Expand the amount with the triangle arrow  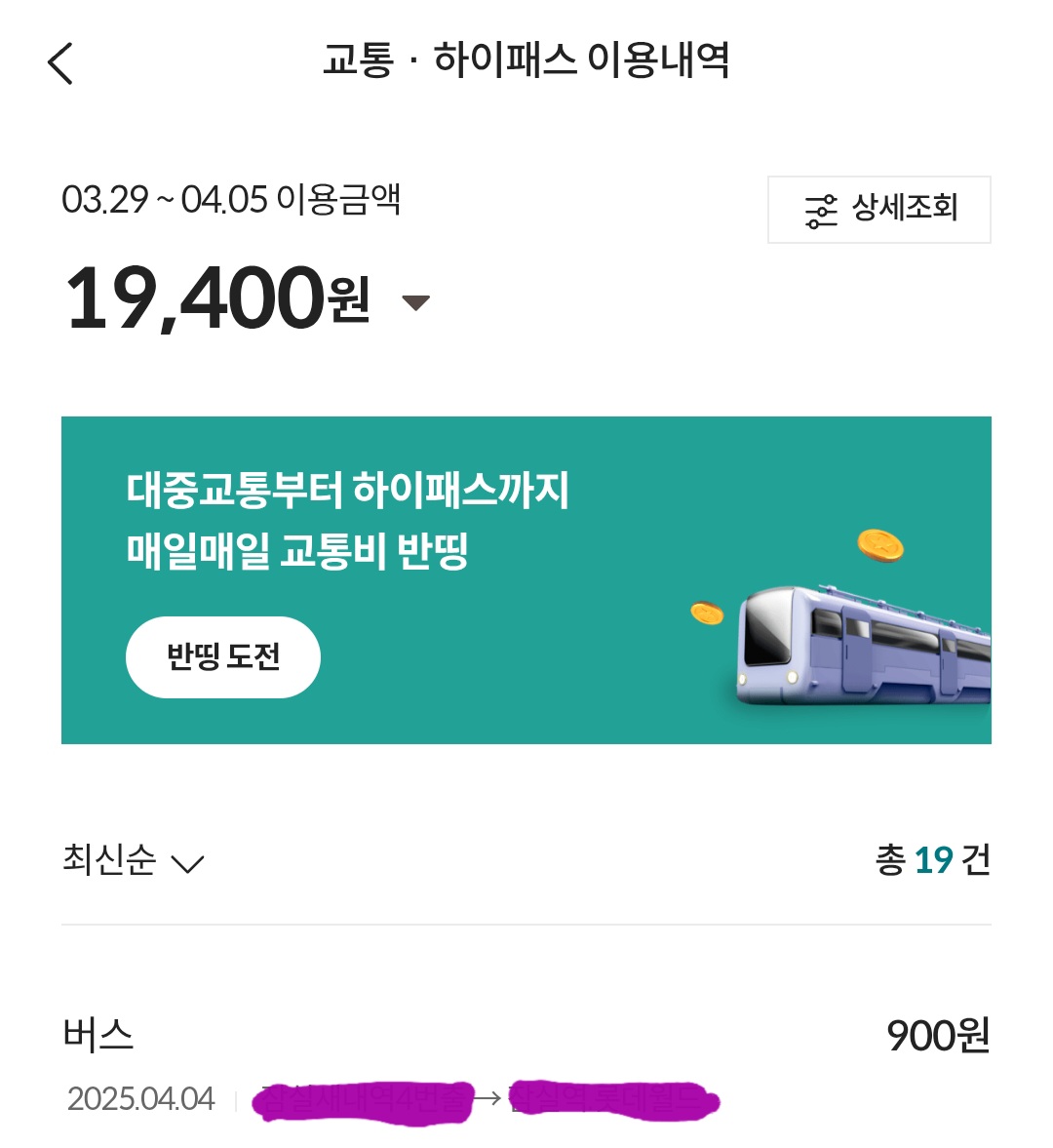pos(416,302)
